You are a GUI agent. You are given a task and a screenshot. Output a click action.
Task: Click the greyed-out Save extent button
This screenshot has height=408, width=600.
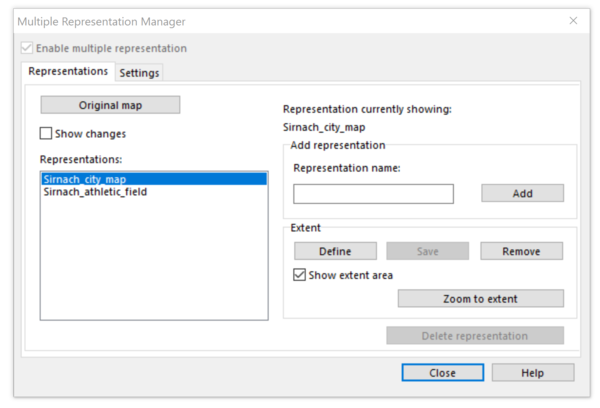click(x=427, y=251)
